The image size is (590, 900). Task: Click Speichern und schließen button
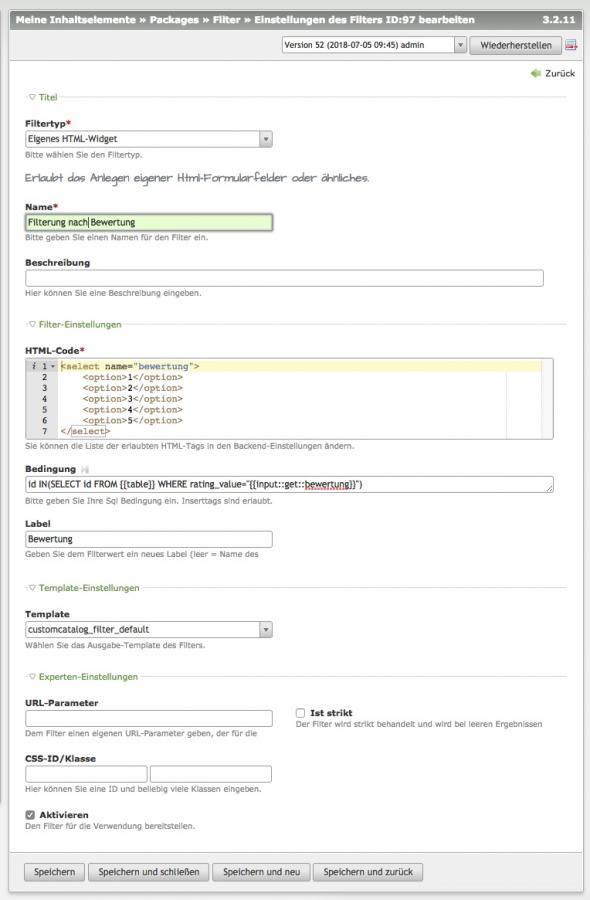pos(149,872)
